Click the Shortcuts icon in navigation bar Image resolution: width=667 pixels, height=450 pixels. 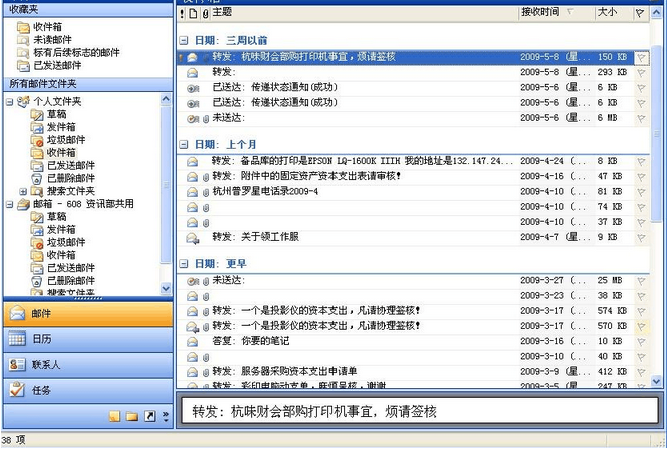click(x=149, y=416)
